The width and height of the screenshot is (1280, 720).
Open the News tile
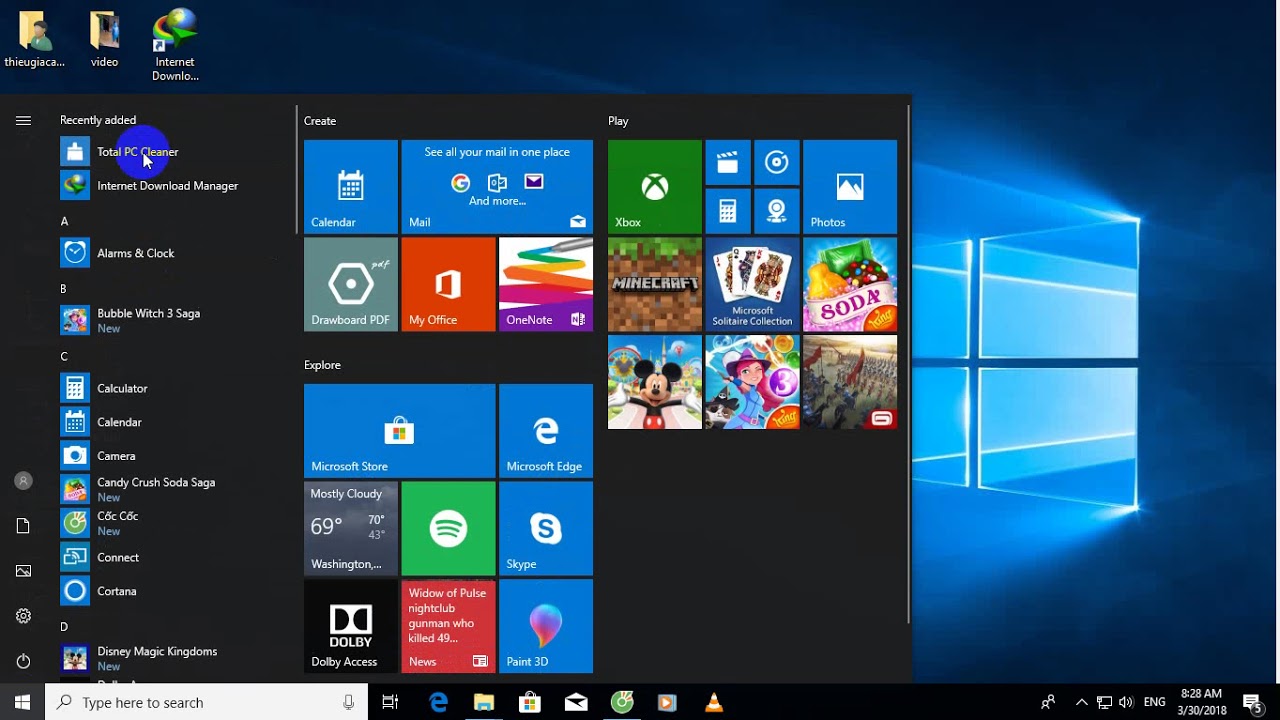pos(448,626)
